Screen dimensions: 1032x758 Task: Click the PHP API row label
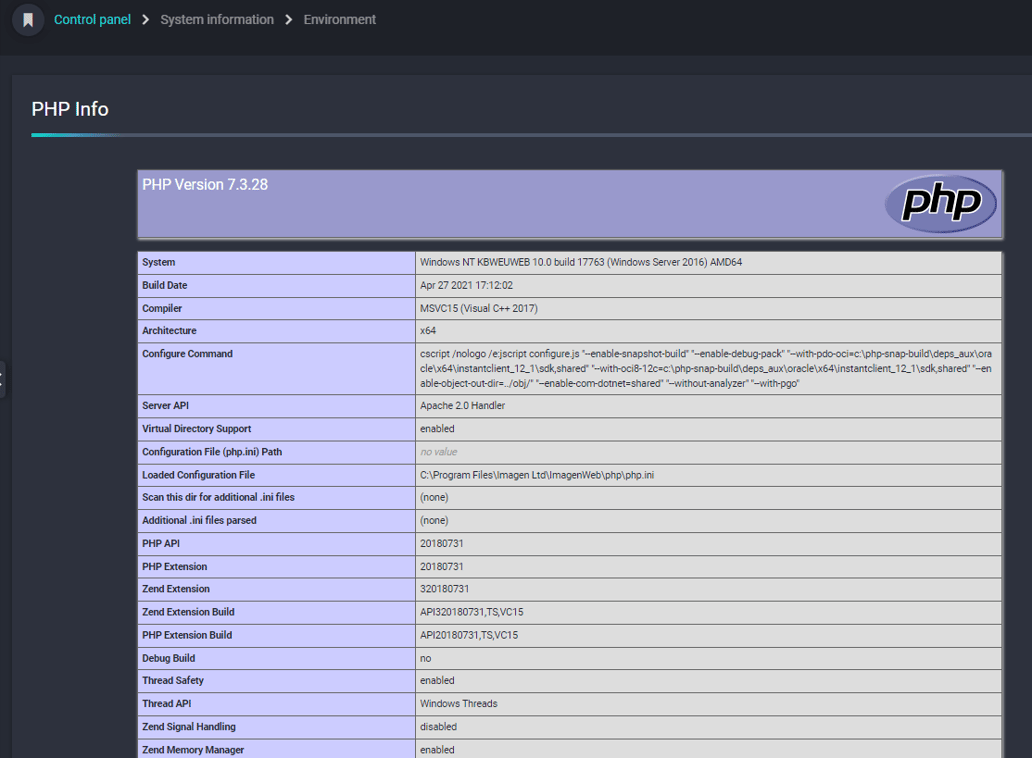(161, 543)
